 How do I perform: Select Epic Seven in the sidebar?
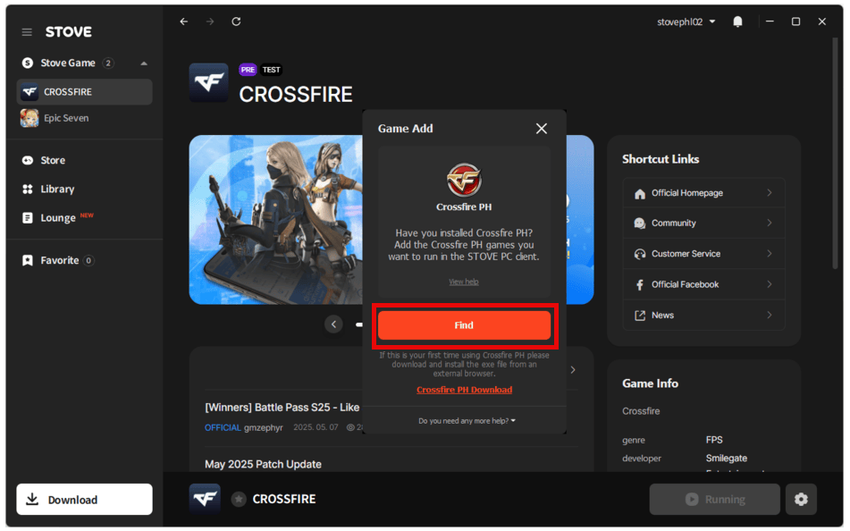85,118
